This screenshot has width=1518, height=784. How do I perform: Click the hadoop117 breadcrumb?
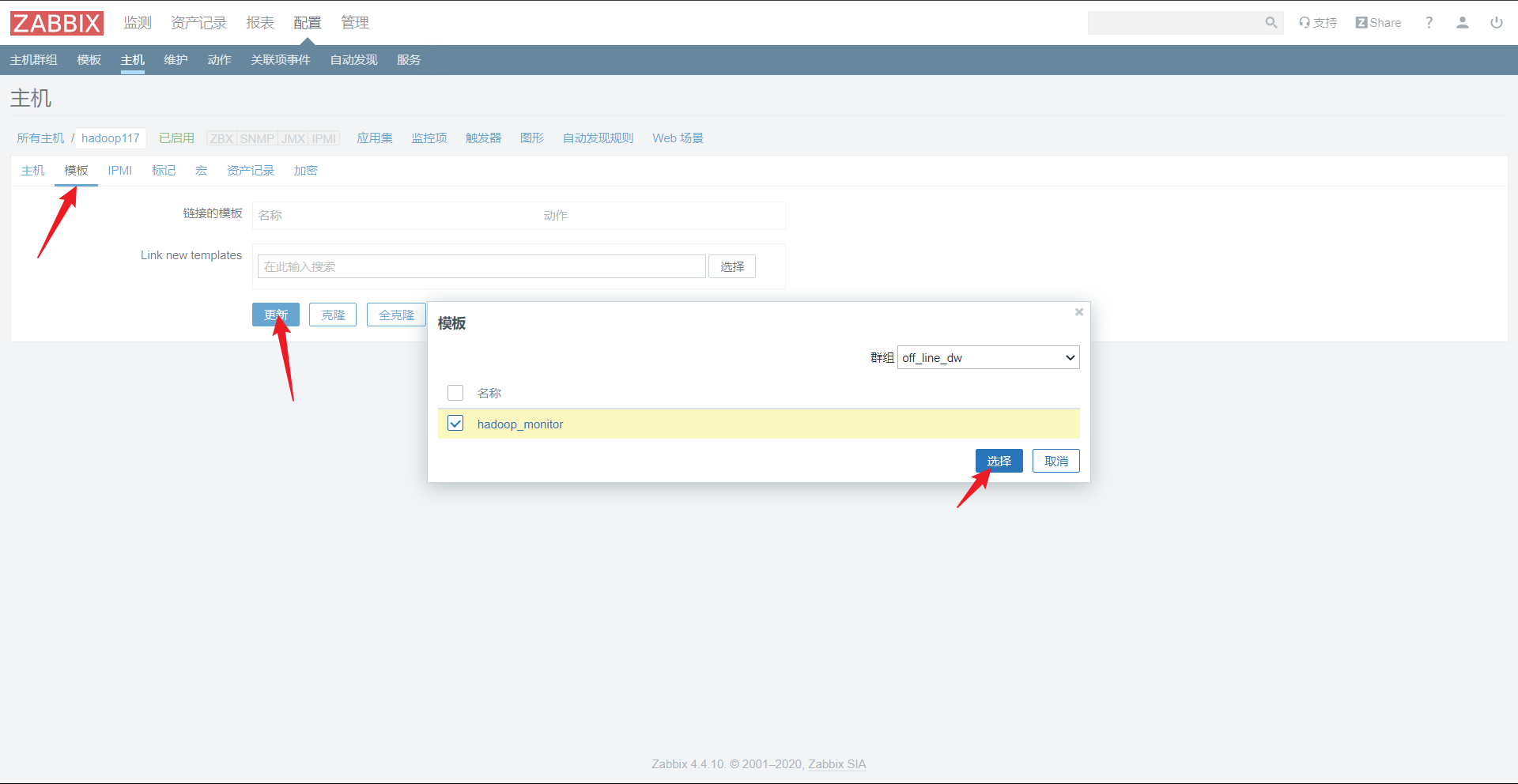pyautogui.click(x=111, y=138)
